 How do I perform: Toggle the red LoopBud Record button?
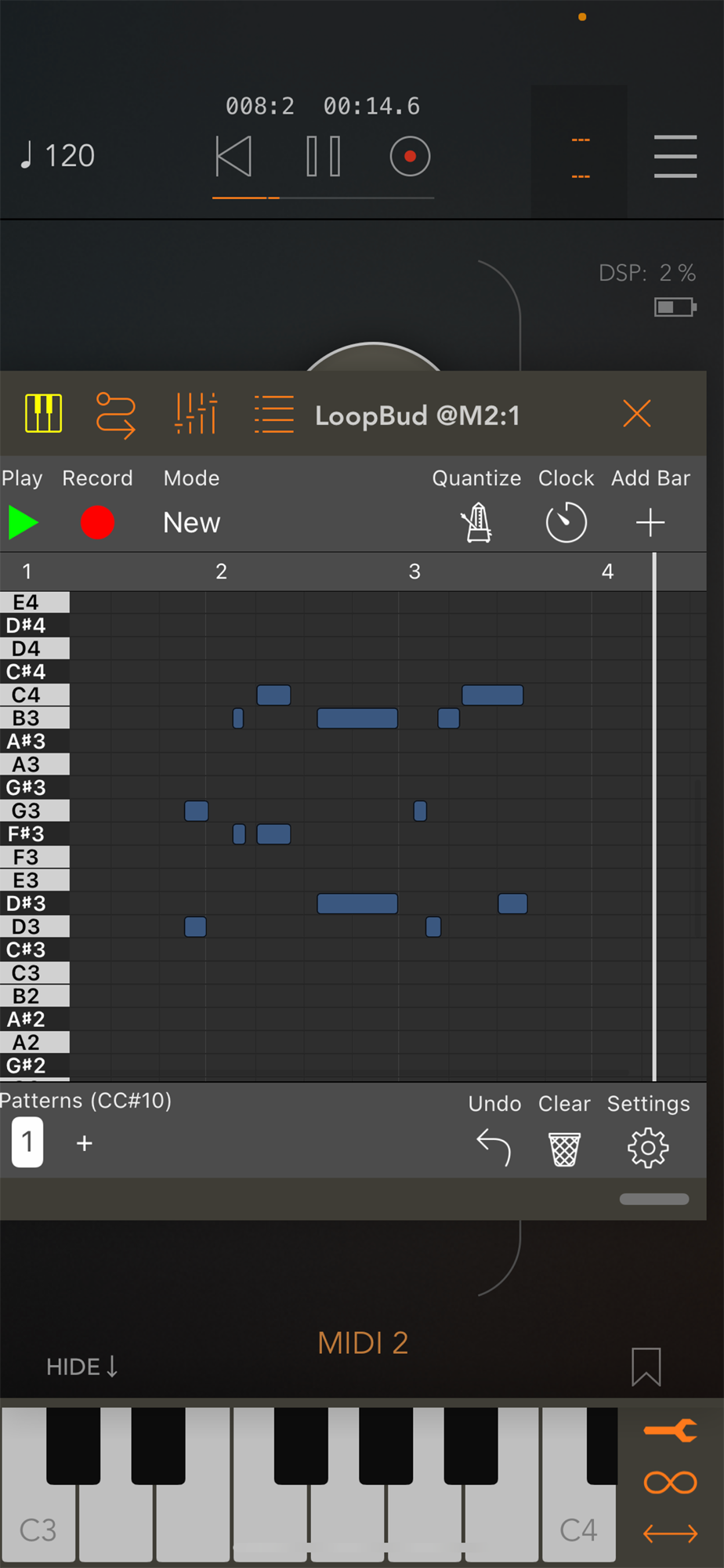[98, 522]
